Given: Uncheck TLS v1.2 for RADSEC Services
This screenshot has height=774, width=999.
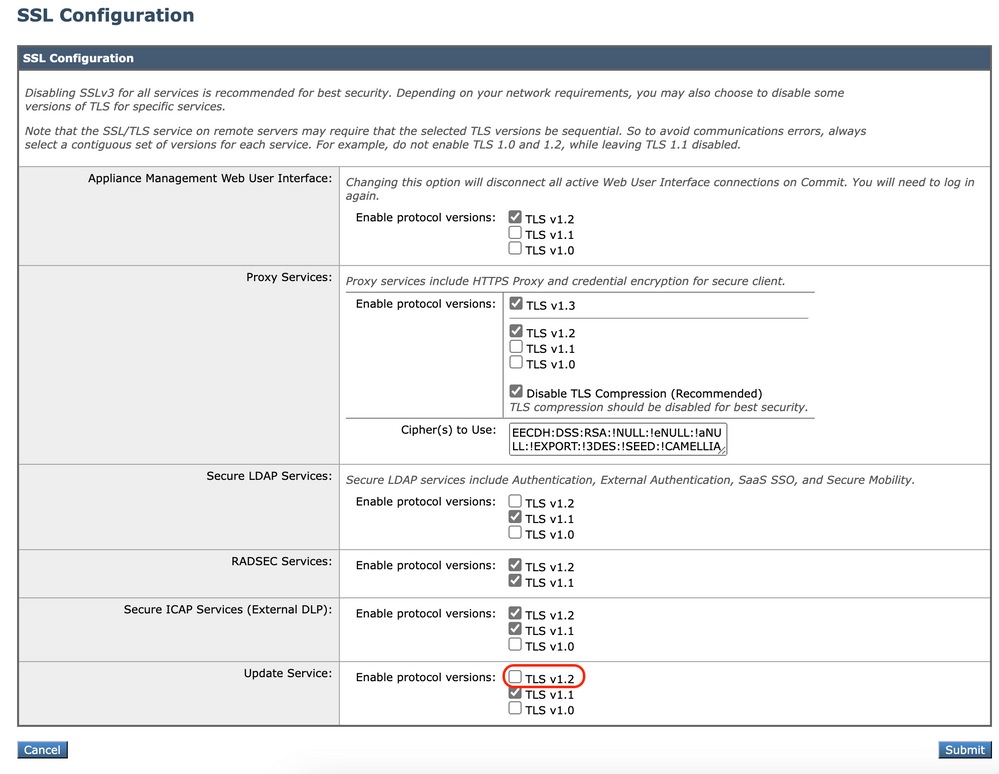Looking at the screenshot, I should coord(515,565).
